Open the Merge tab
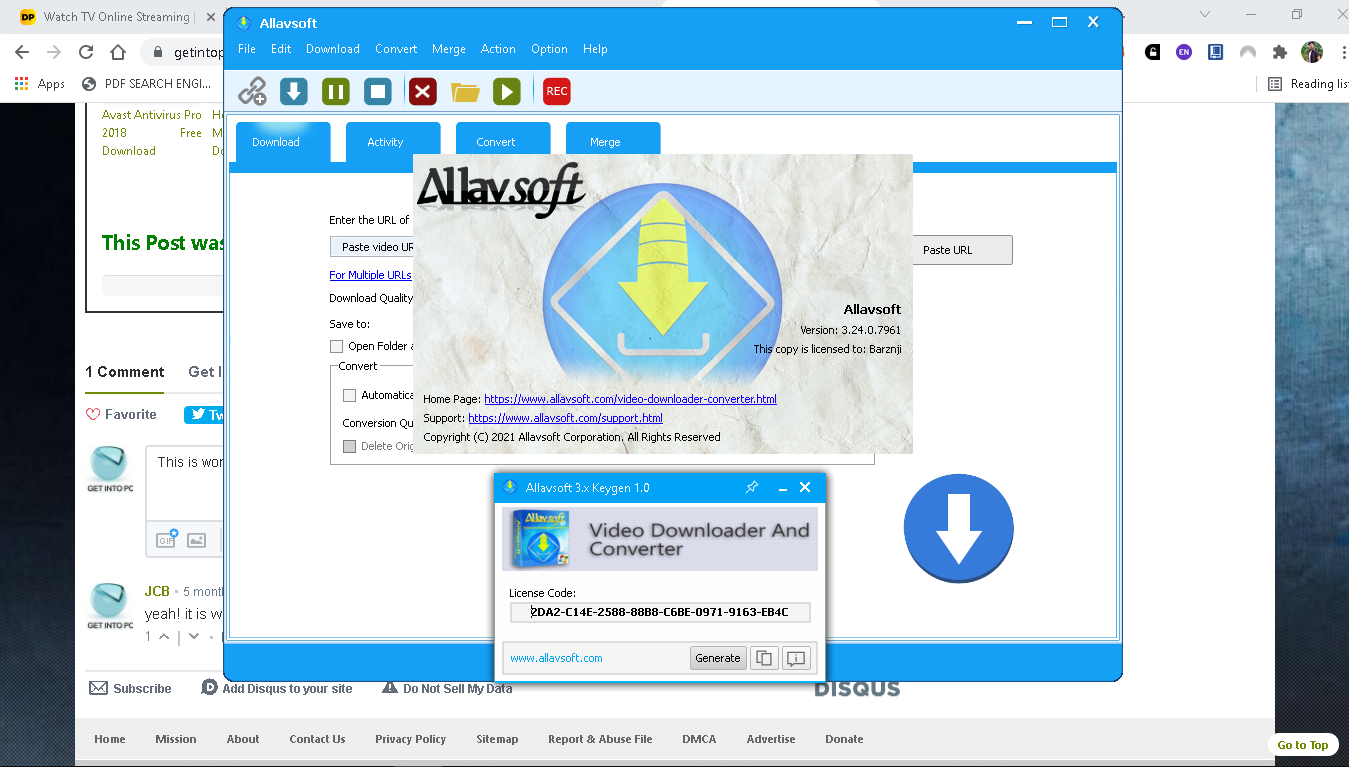The image size is (1349, 767). click(605, 142)
